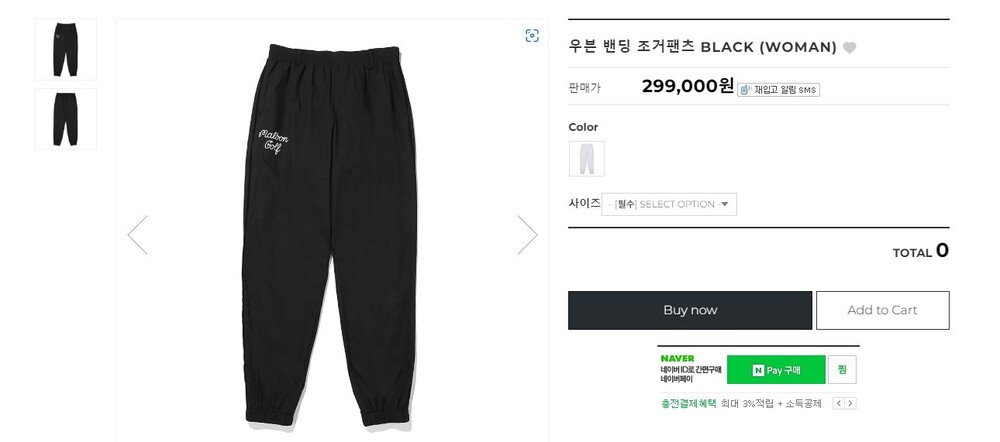Show previous Naver benefit with left chevron
This screenshot has width=1000, height=442.
coord(839,404)
